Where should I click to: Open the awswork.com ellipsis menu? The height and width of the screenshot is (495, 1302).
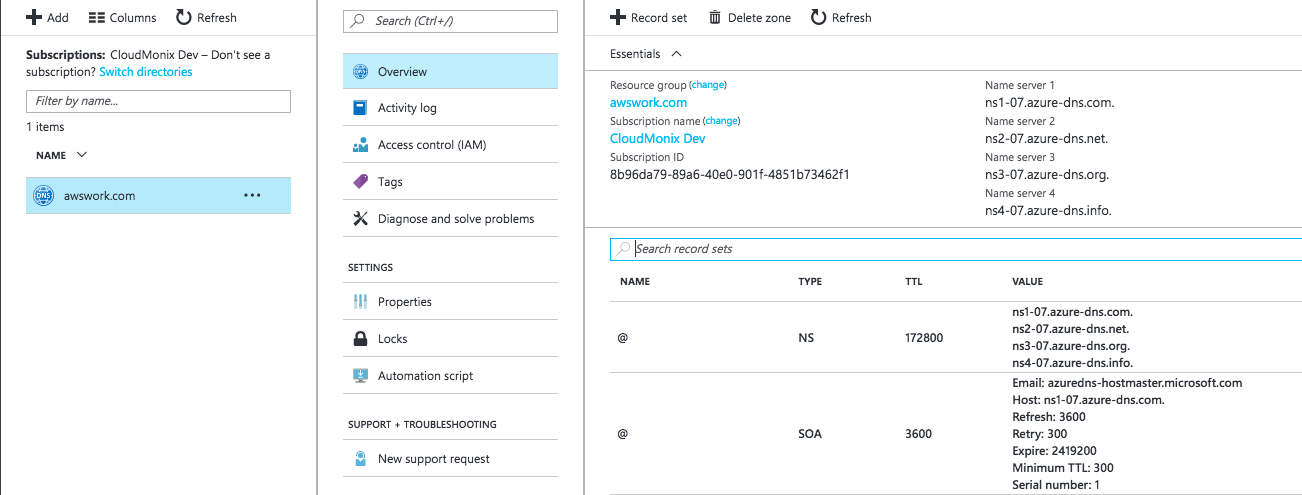(x=252, y=195)
